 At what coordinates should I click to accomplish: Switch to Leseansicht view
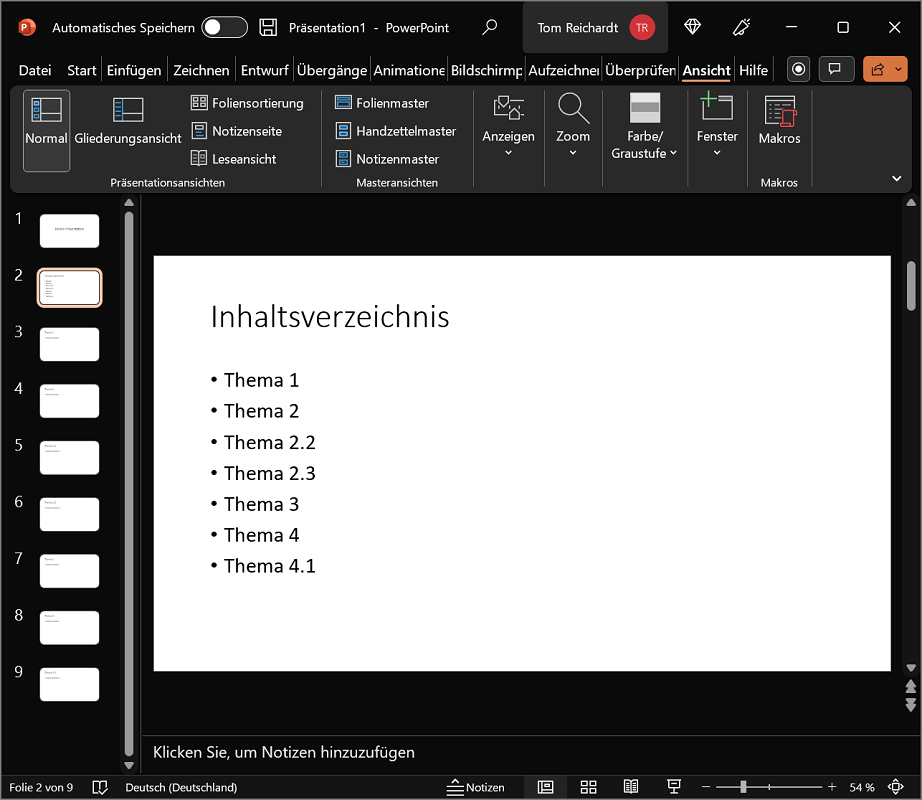233,159
